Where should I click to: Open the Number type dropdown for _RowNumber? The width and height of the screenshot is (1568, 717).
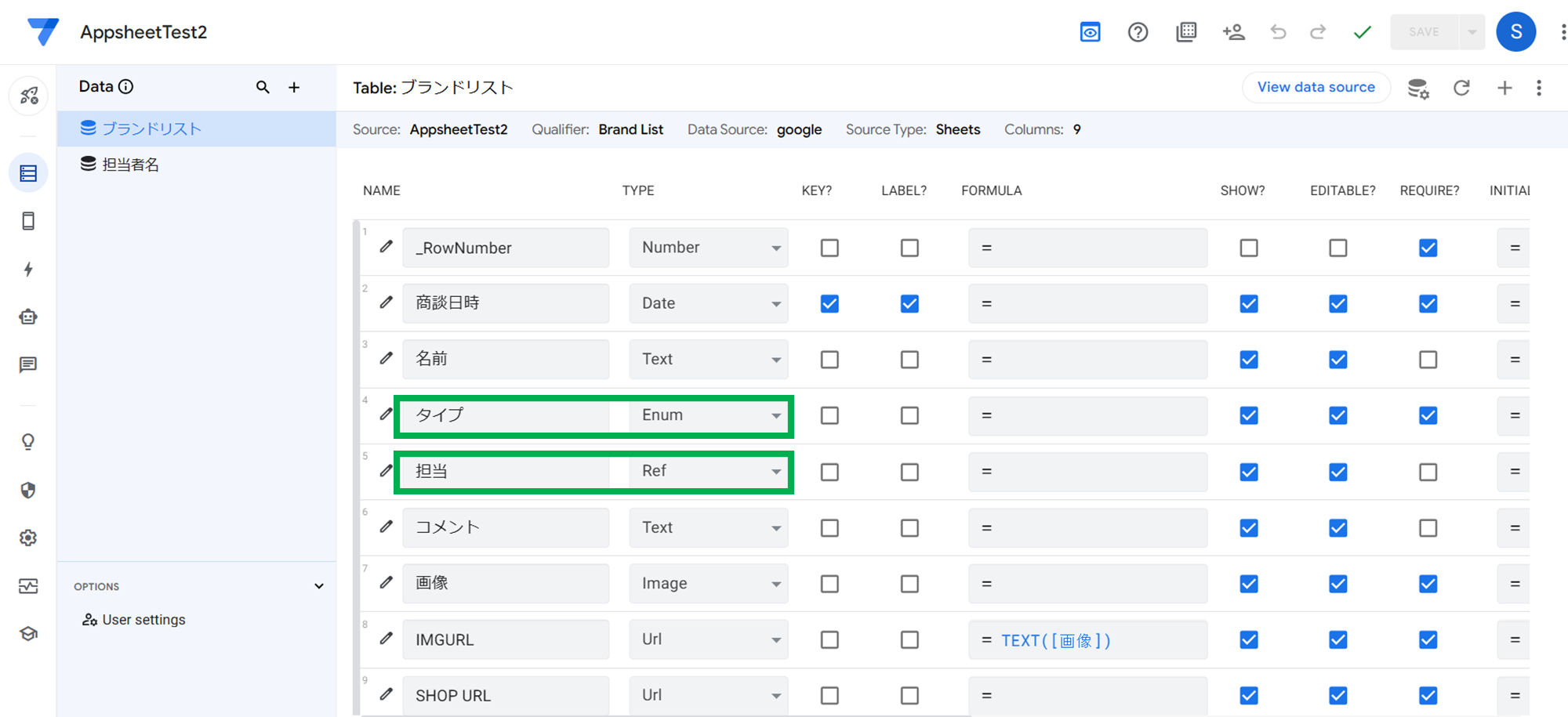tap(709, 248)
